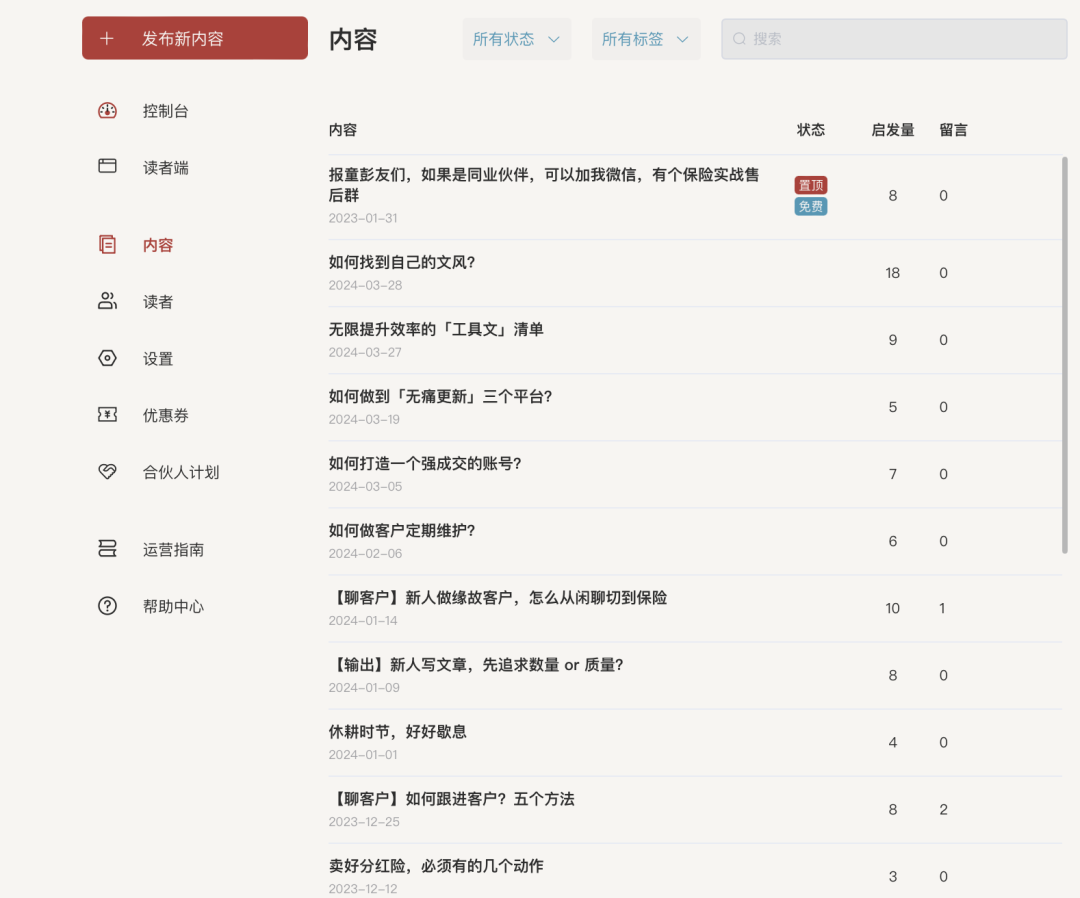The height and width of the screenshot is (898, 1080).
Task: Click the 帮助中心 question mark icon
Action: coord(107,606)
